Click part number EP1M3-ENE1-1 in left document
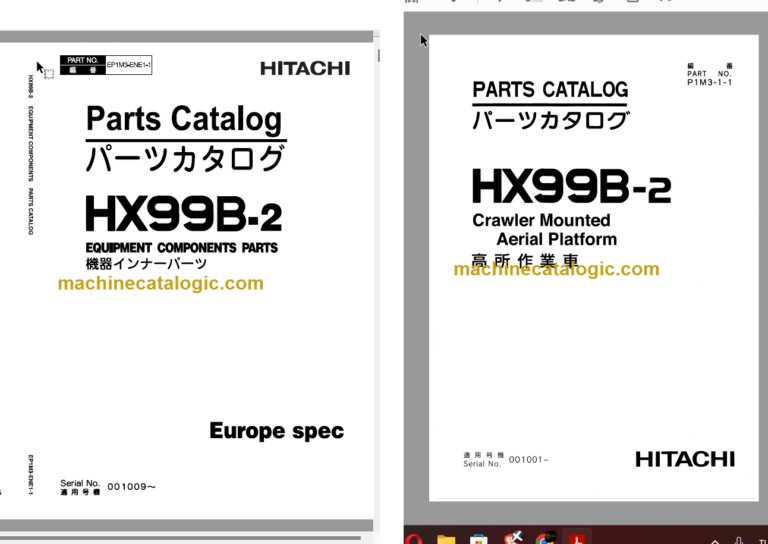Screen dimensions: 768x544 click(x=128, y=65)
